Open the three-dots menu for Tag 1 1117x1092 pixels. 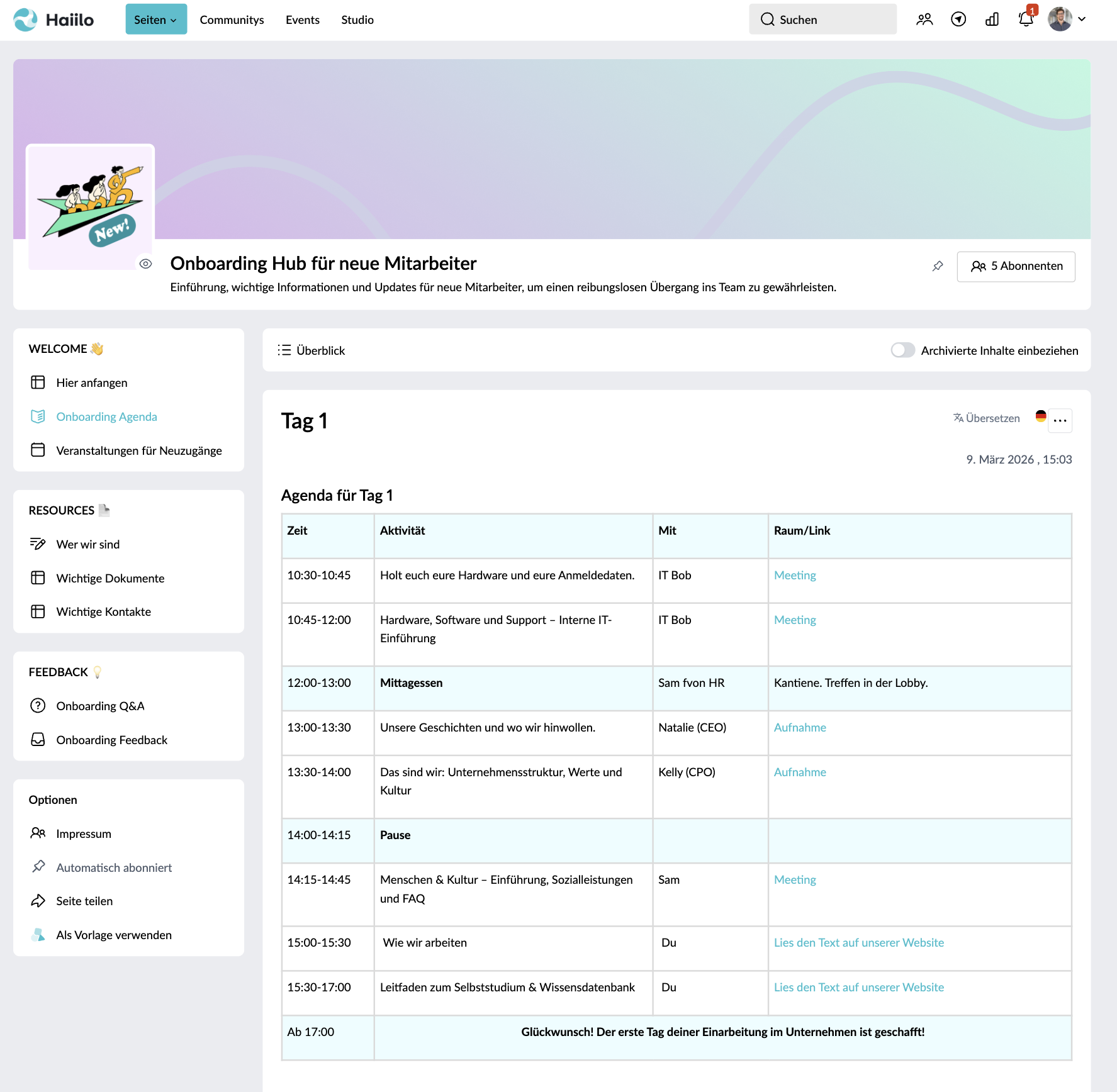click(x=1060, y=420)
